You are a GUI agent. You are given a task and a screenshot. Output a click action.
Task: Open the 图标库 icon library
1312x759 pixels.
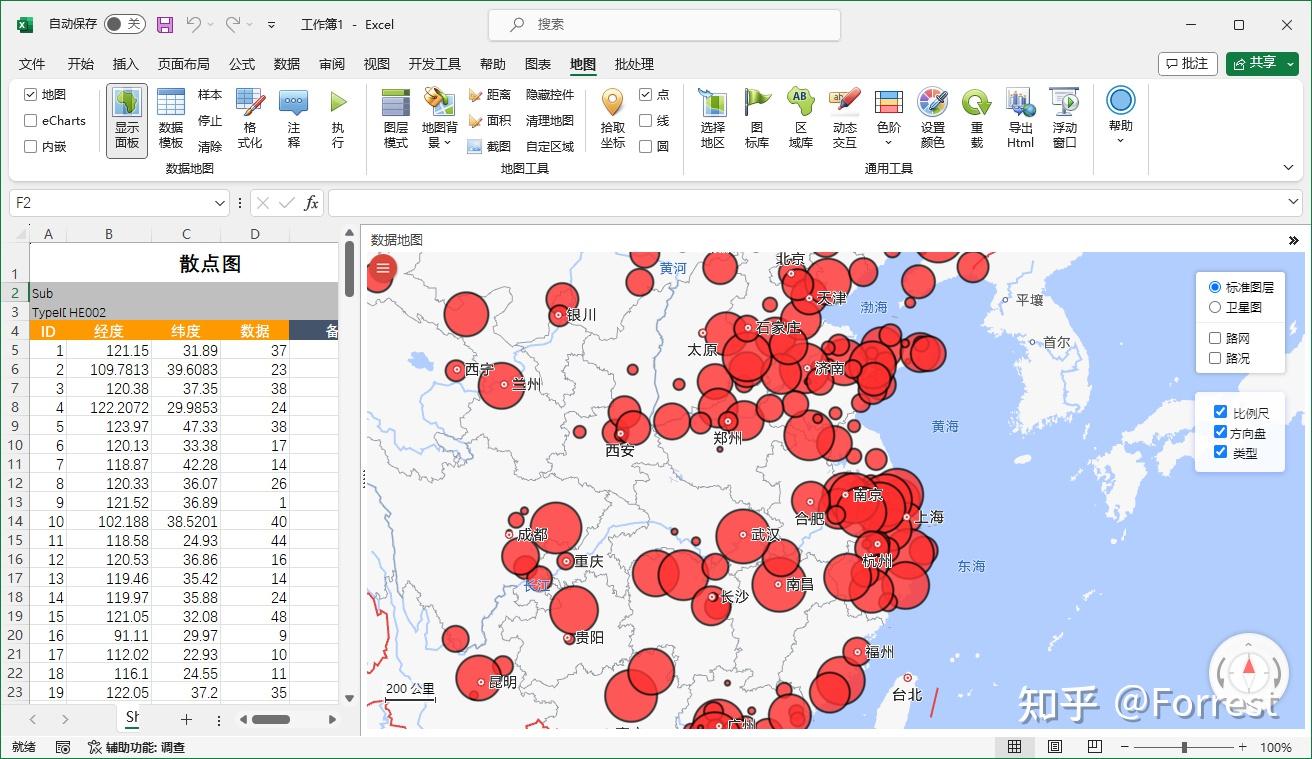tap(757, 120)
